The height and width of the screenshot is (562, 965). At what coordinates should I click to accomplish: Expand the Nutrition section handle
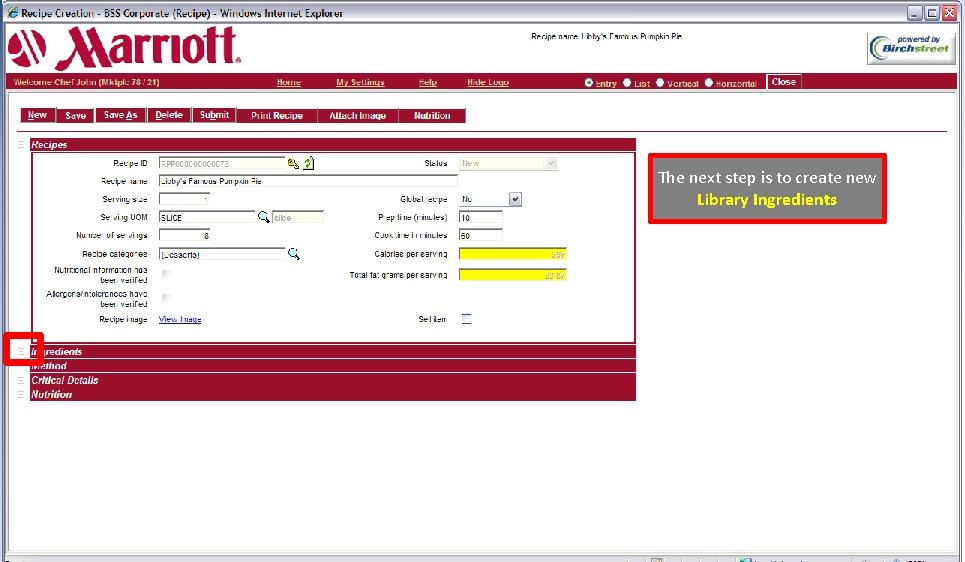click(21, 395)
